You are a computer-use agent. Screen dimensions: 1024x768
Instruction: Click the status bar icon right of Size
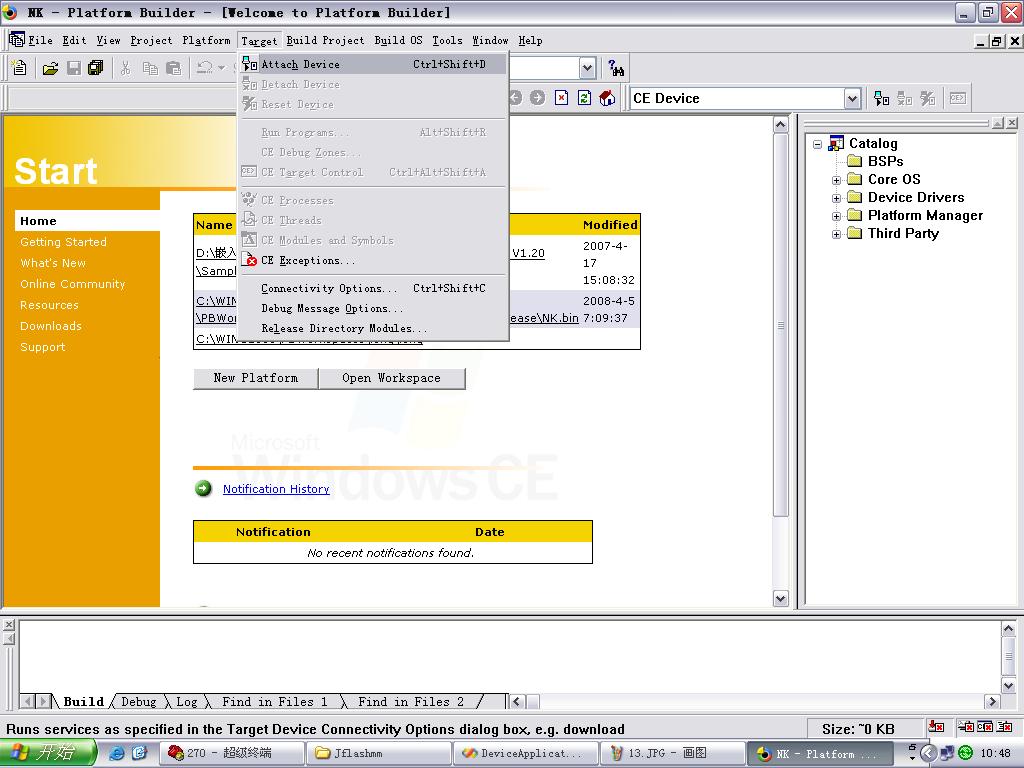pos(936,726)
